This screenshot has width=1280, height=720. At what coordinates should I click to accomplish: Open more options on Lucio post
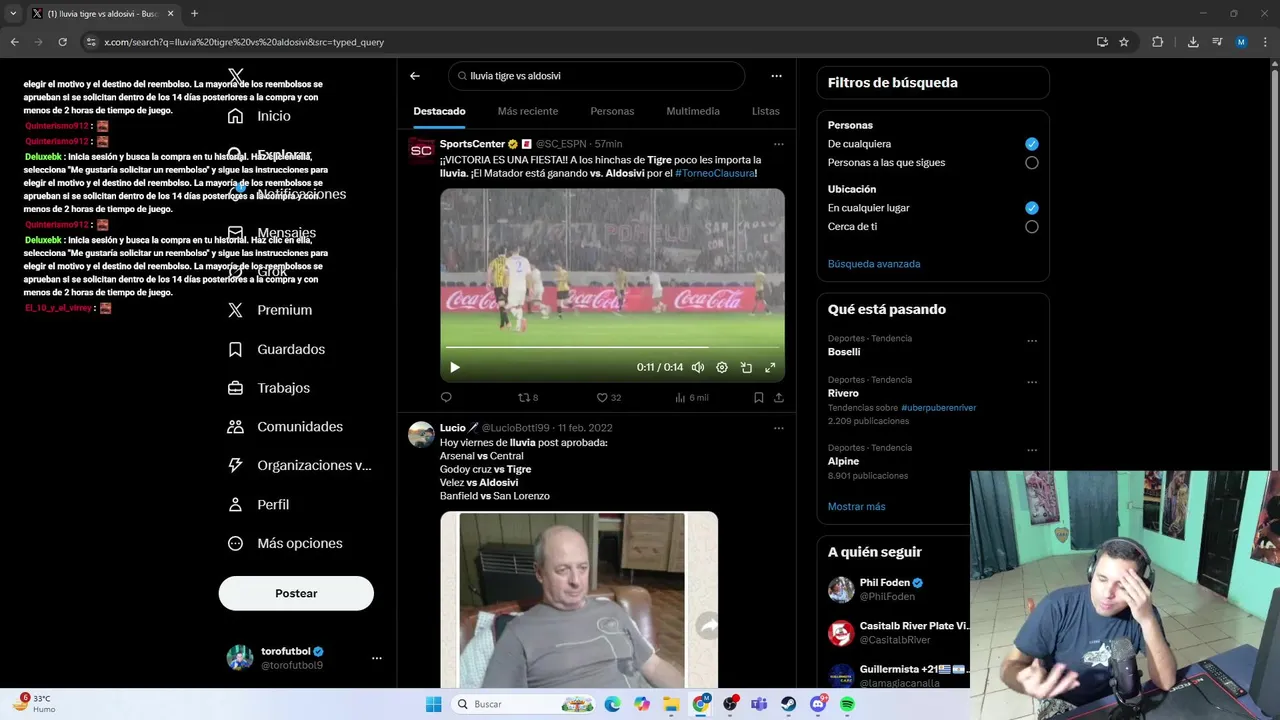778,428
